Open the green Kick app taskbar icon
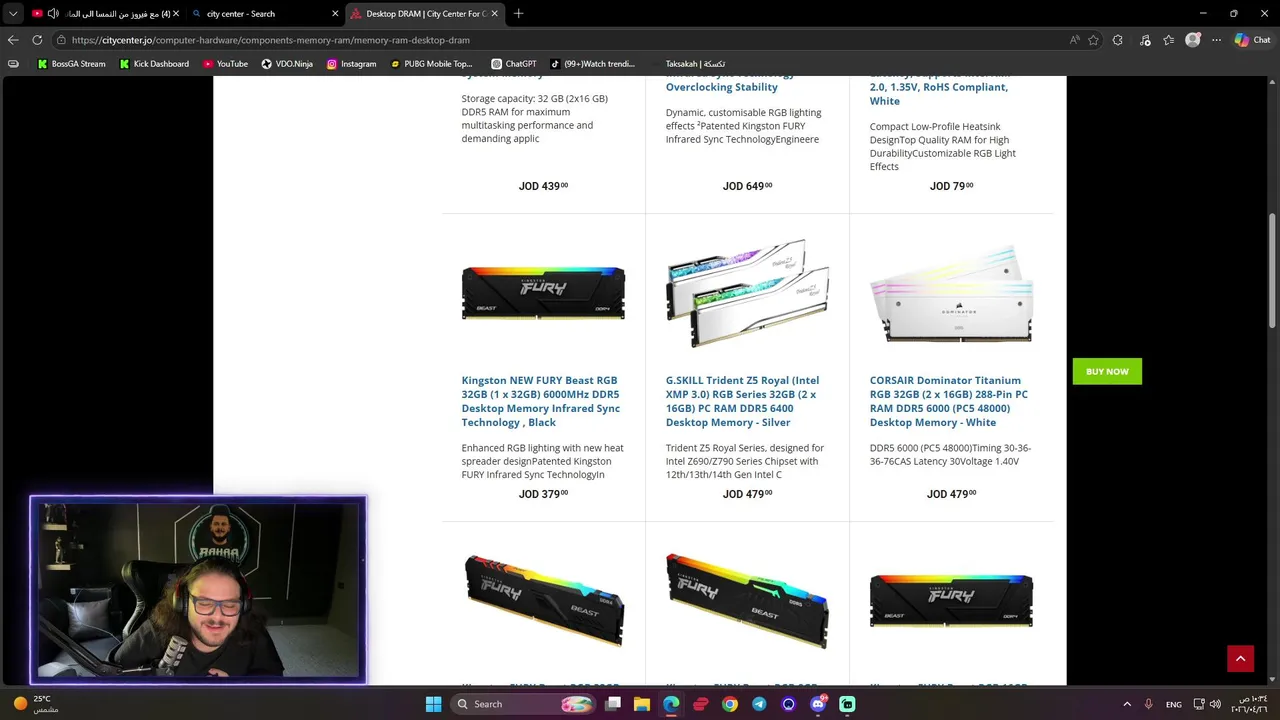 847,704
